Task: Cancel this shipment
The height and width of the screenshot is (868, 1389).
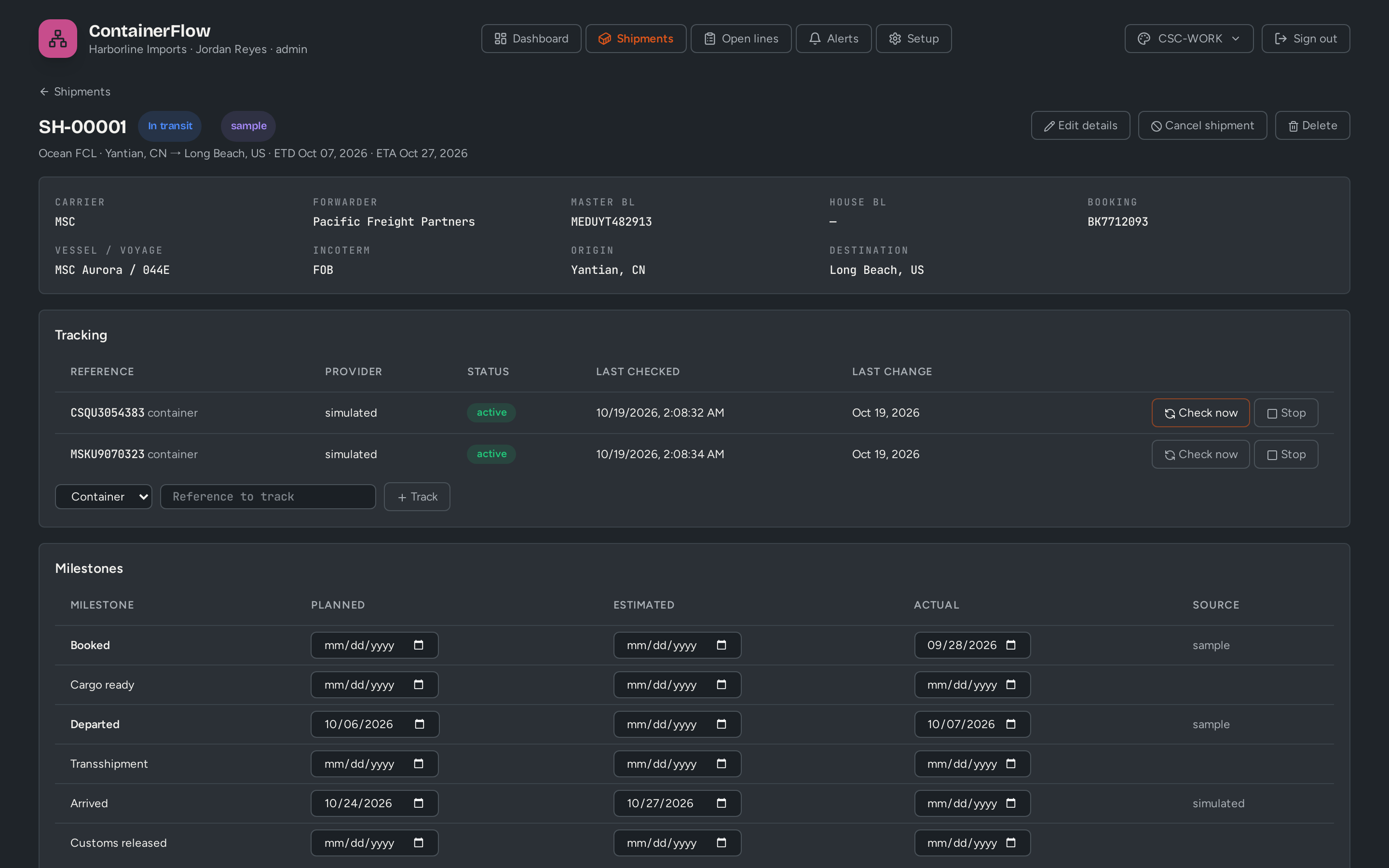Action: [1202, 125]
